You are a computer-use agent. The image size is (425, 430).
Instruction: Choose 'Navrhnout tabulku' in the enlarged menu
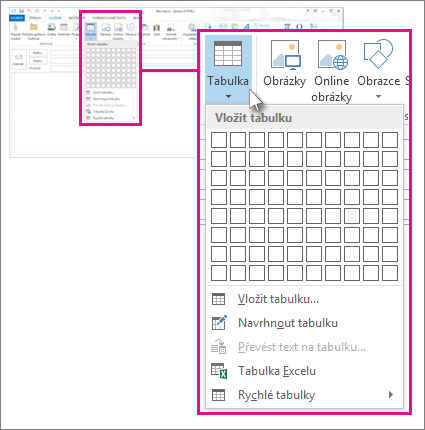click(x=304, y=323)
